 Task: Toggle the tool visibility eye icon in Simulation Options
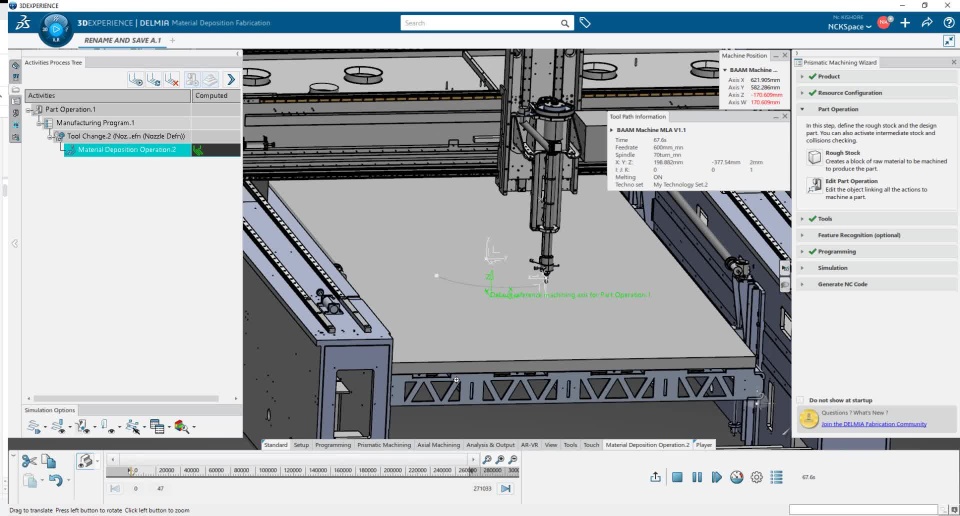coord(107,427)
